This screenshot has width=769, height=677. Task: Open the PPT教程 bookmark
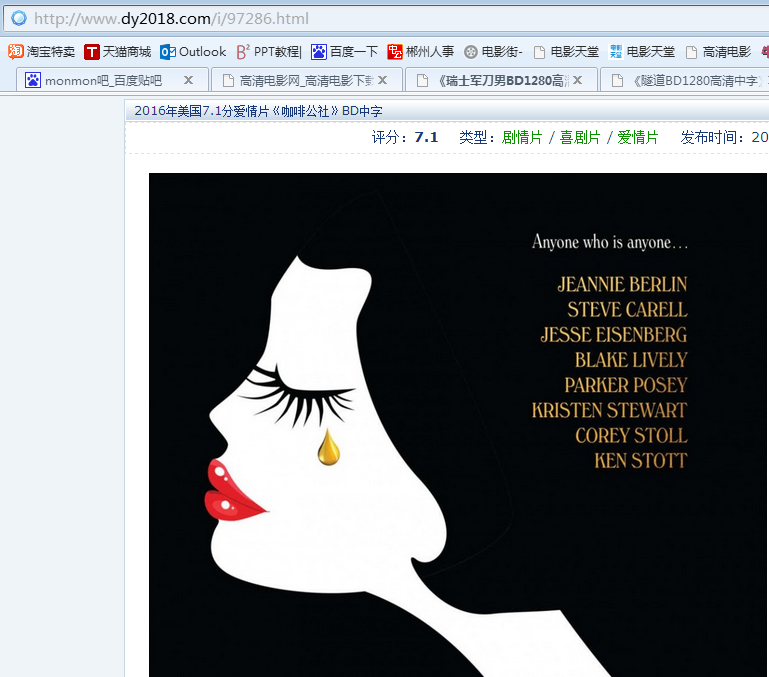point(269,52)
